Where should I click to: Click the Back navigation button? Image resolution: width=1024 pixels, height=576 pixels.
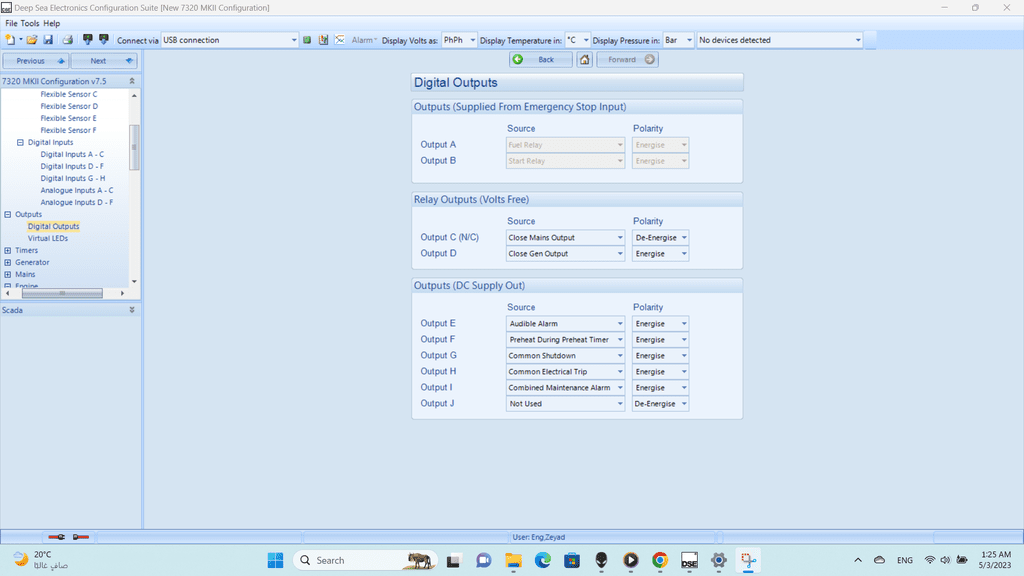(x=541, y=59)
